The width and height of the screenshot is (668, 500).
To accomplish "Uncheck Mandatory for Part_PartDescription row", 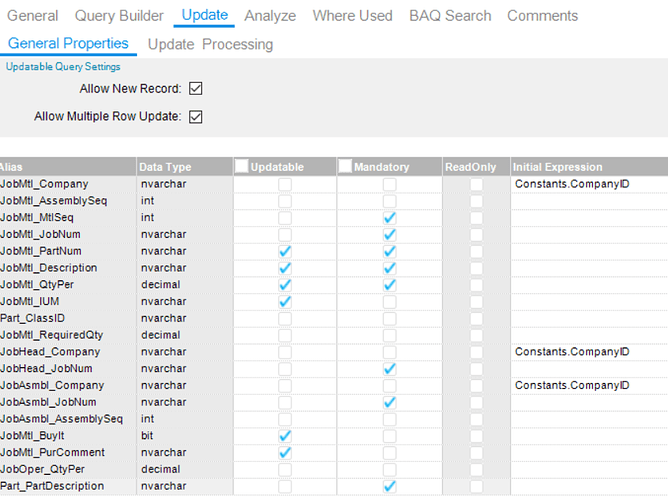I will pos(389,486).
